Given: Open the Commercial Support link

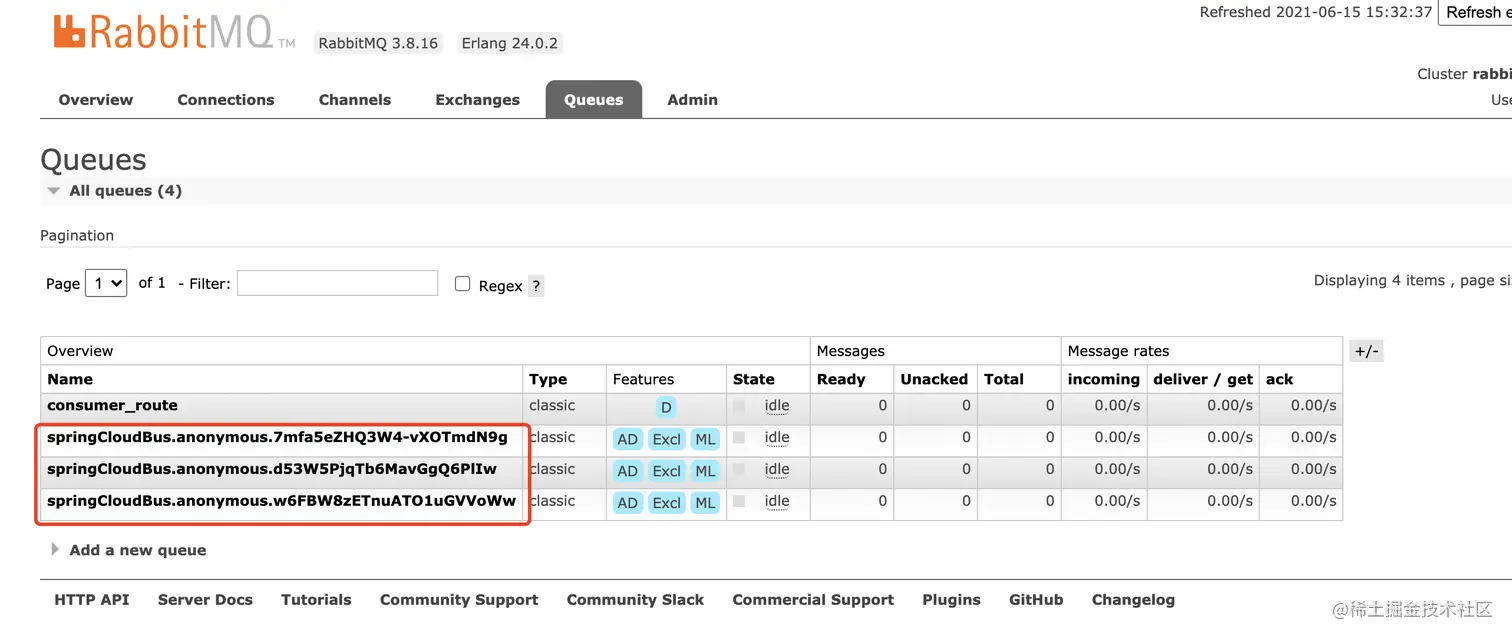Looking at the screenshot, I should point(813,600).
